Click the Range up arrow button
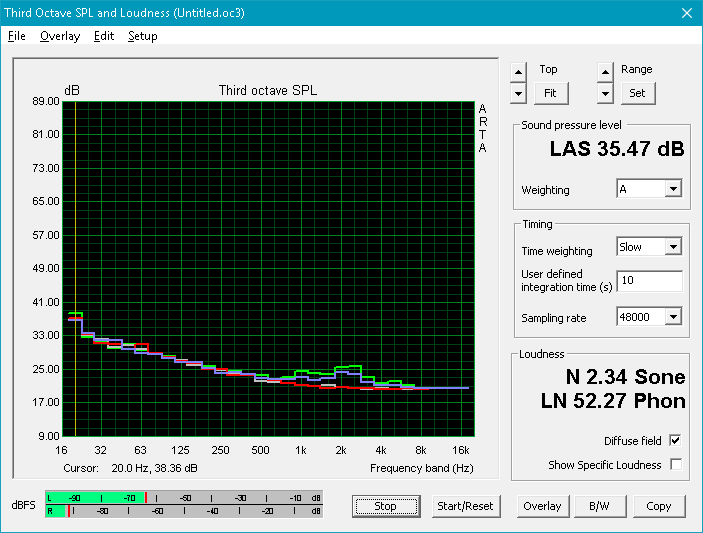Screen dimensions: 703x533 tap(605, 72)
